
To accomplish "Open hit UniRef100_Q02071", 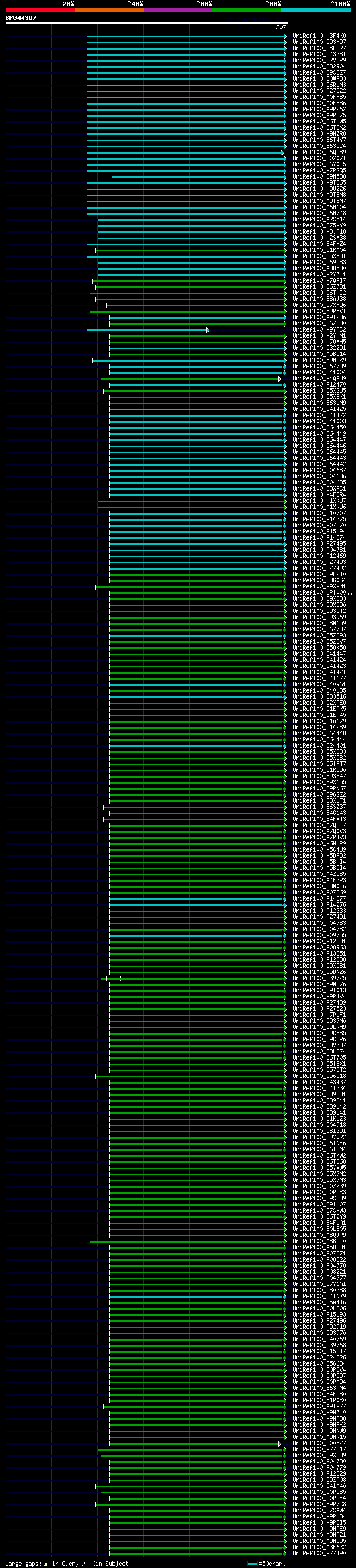I will click(x=319, y=159).
